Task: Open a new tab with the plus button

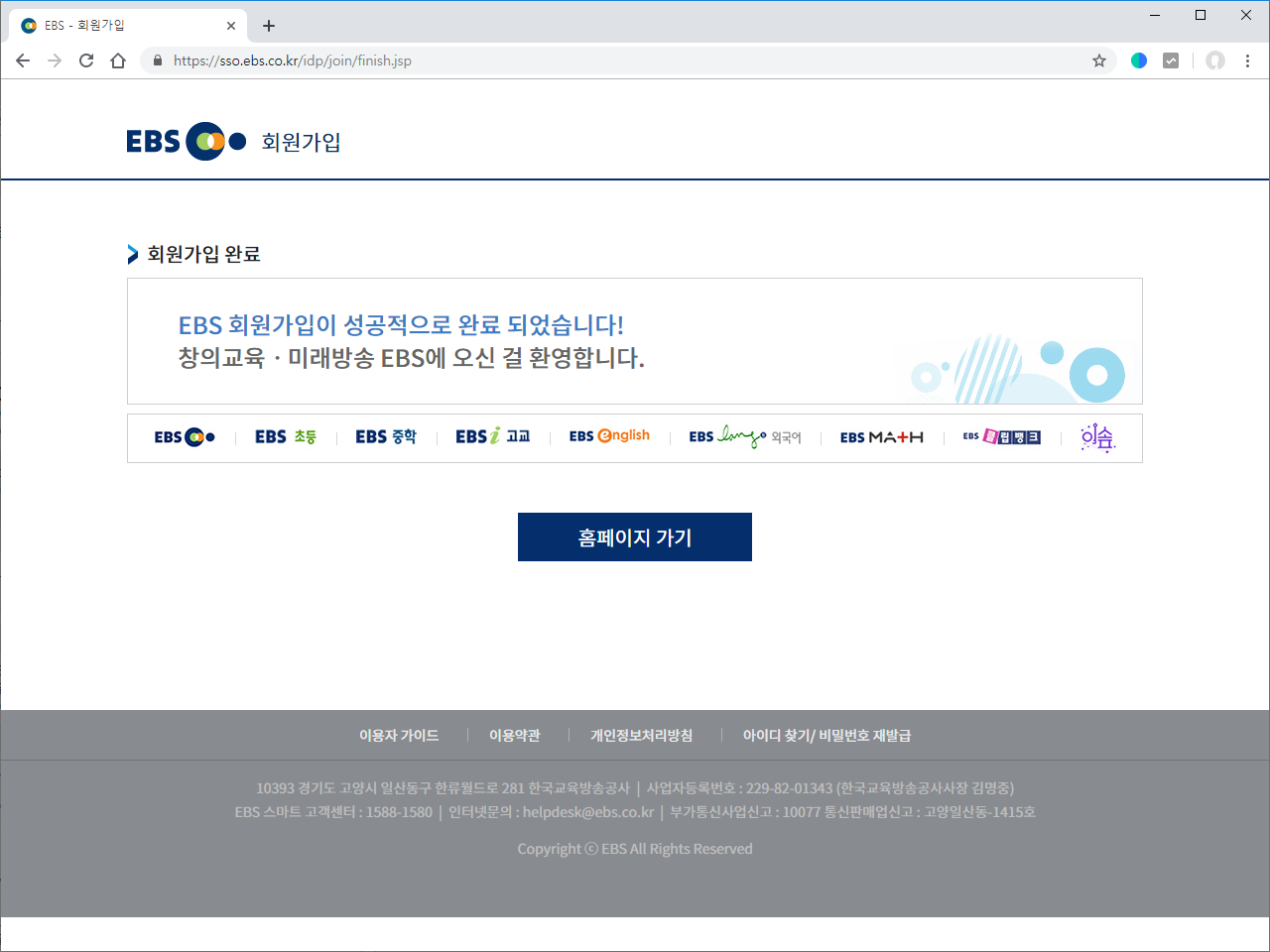Action: [x=269, y=26]
